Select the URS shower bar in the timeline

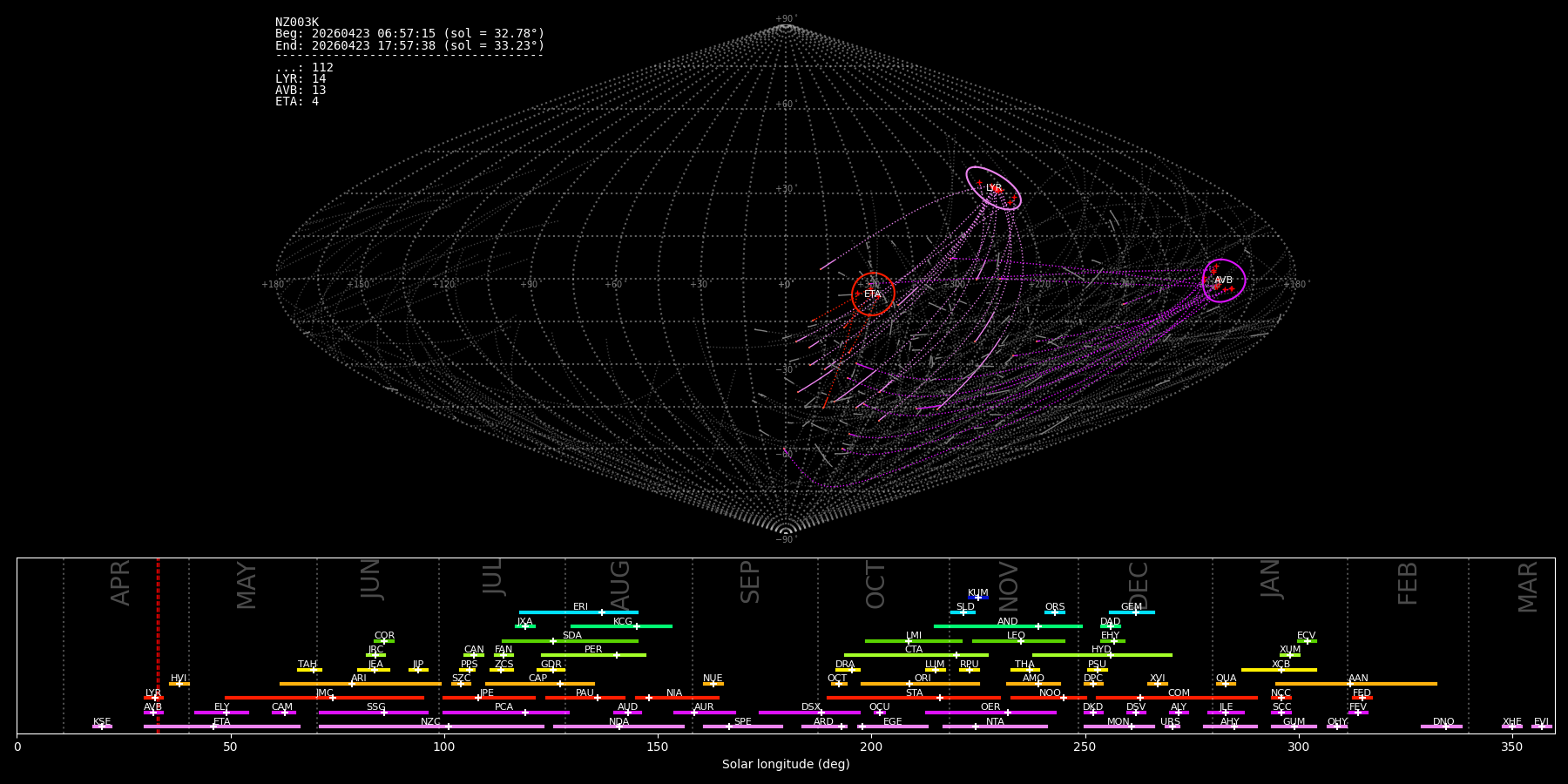[1172, 727]
